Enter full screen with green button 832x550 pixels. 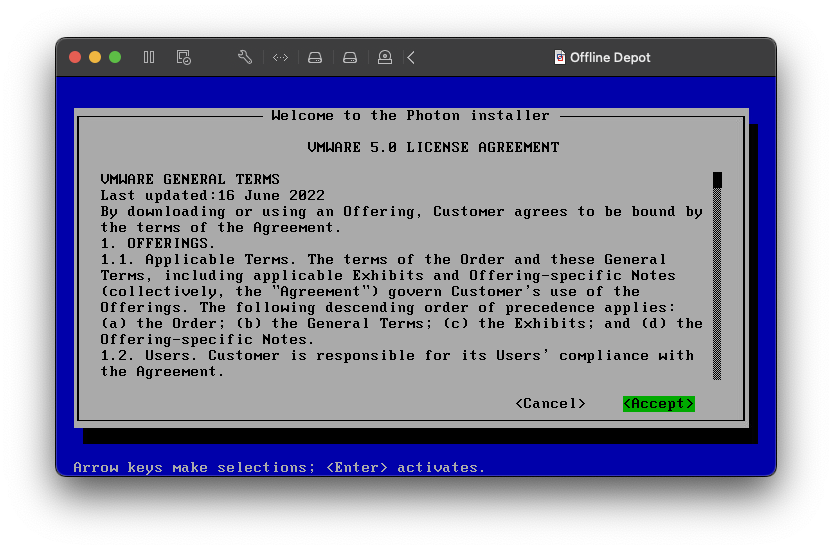click(x=115, y=57)
